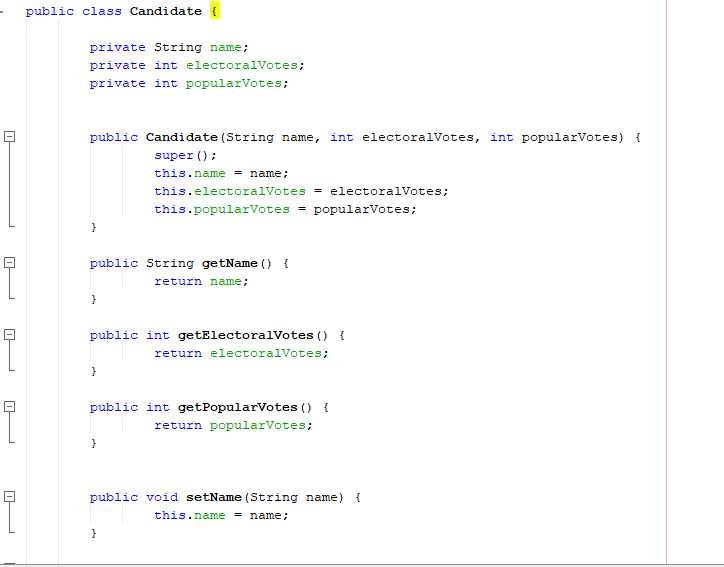Screen dimensions: 724x567
Task: Click 'private int electoralVotes;' declaration line
Action: pos(197,66)
